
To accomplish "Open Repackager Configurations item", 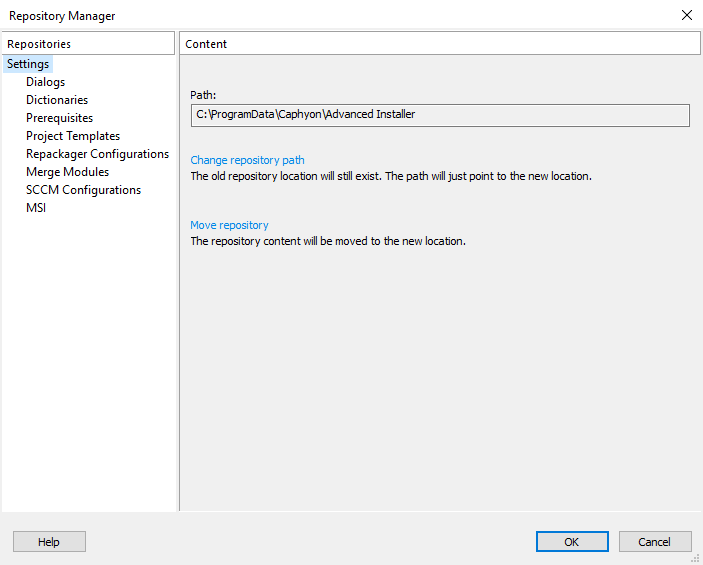I will [97, 154].
